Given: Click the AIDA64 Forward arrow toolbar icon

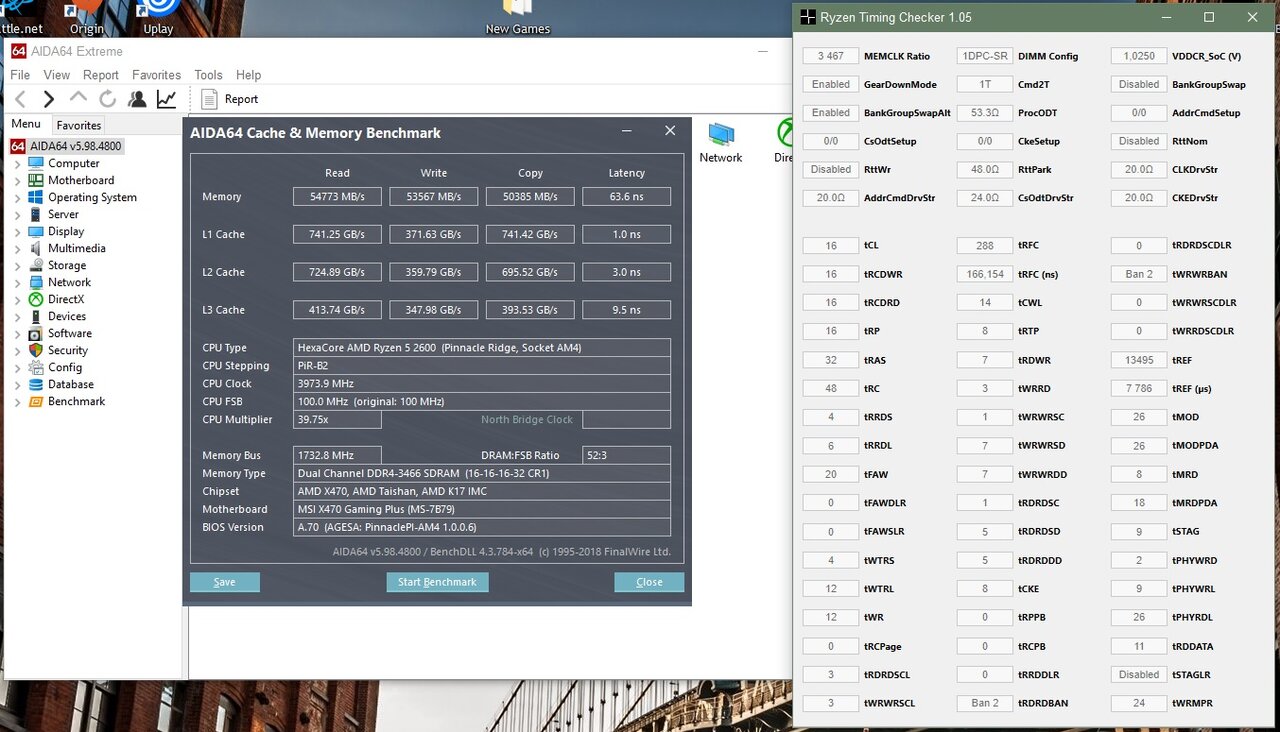Looking at the screenshot, I should point(48,99).
